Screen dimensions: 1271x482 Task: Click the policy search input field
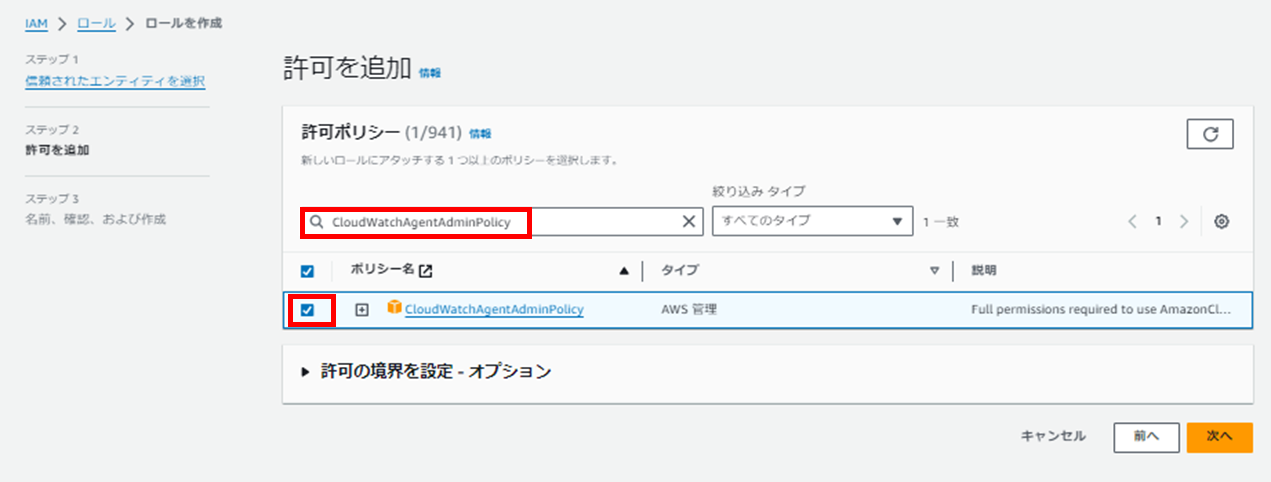503,222
